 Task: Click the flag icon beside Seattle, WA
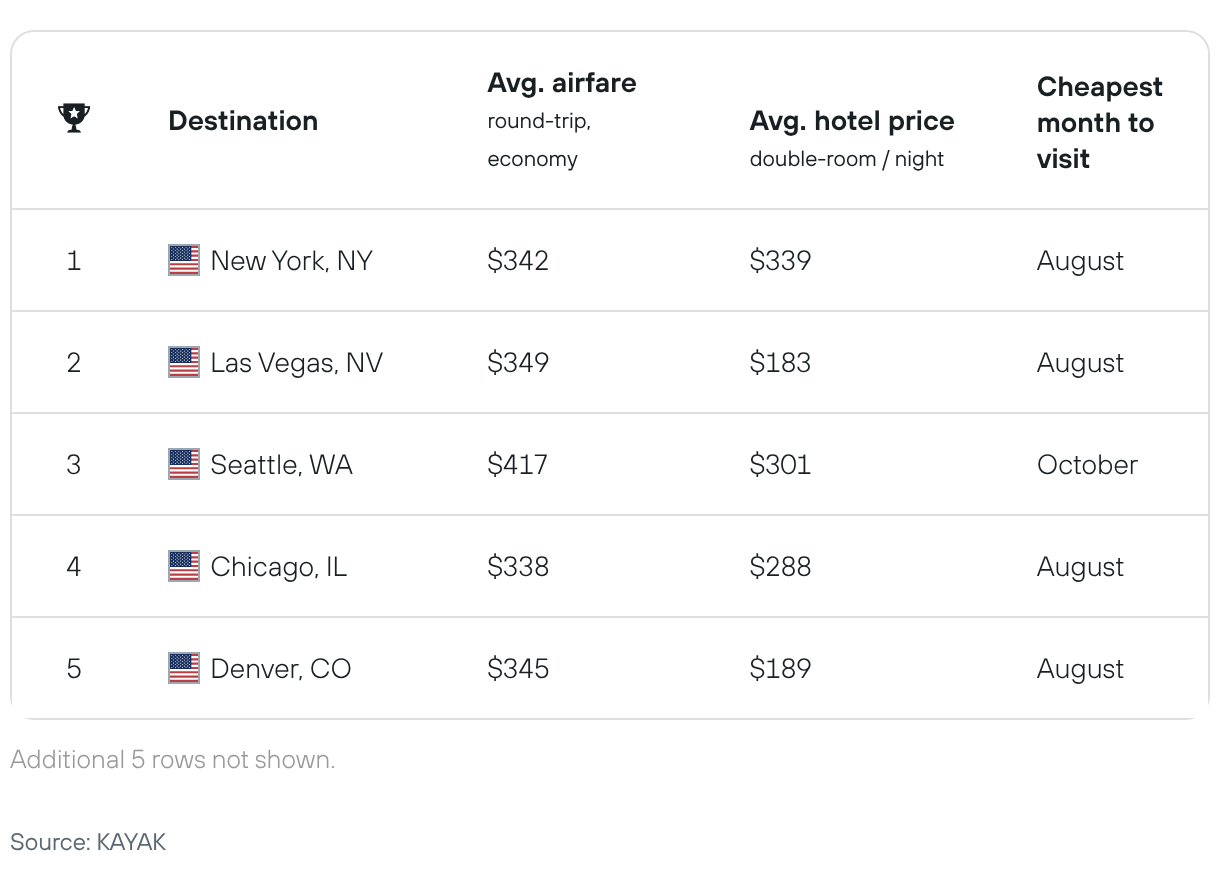(184, 464)
